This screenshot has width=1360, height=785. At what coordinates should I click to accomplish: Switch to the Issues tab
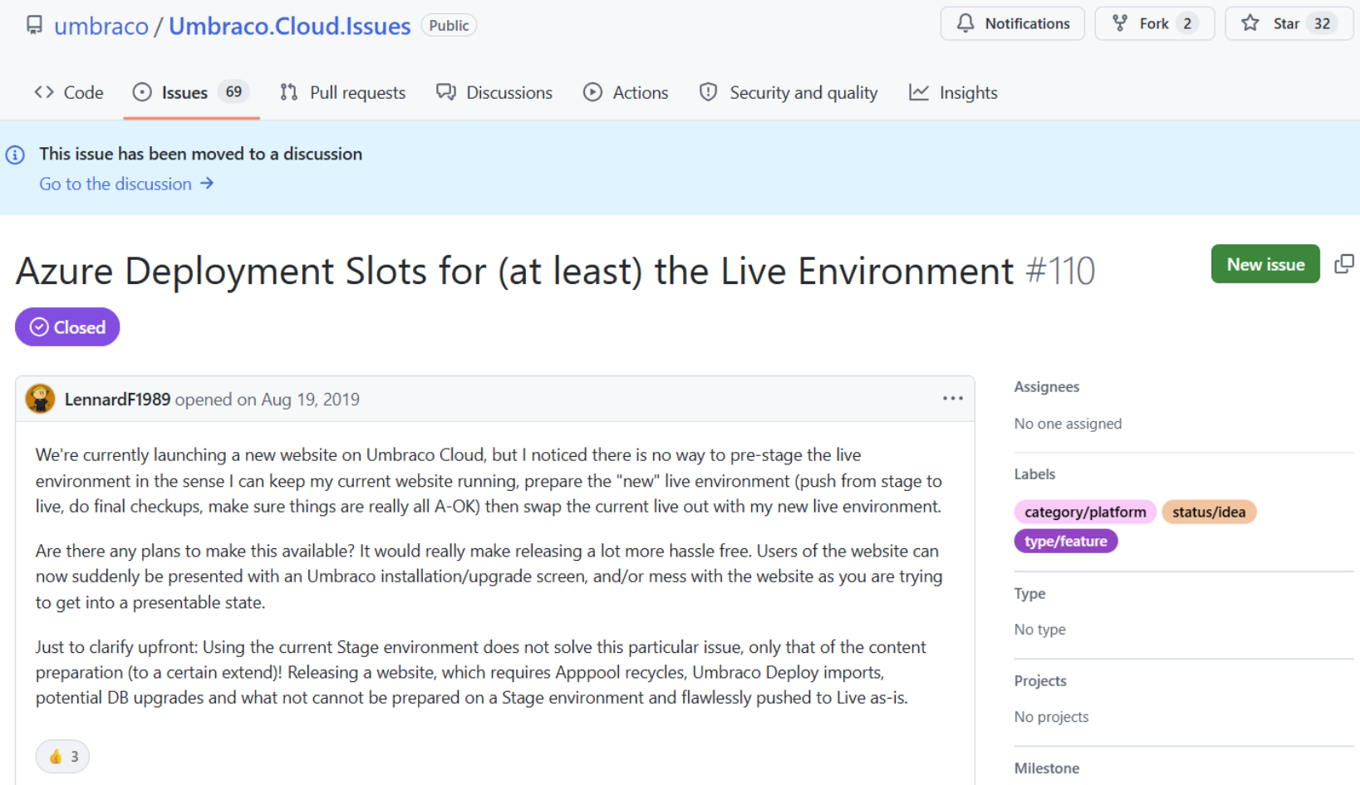191,92
